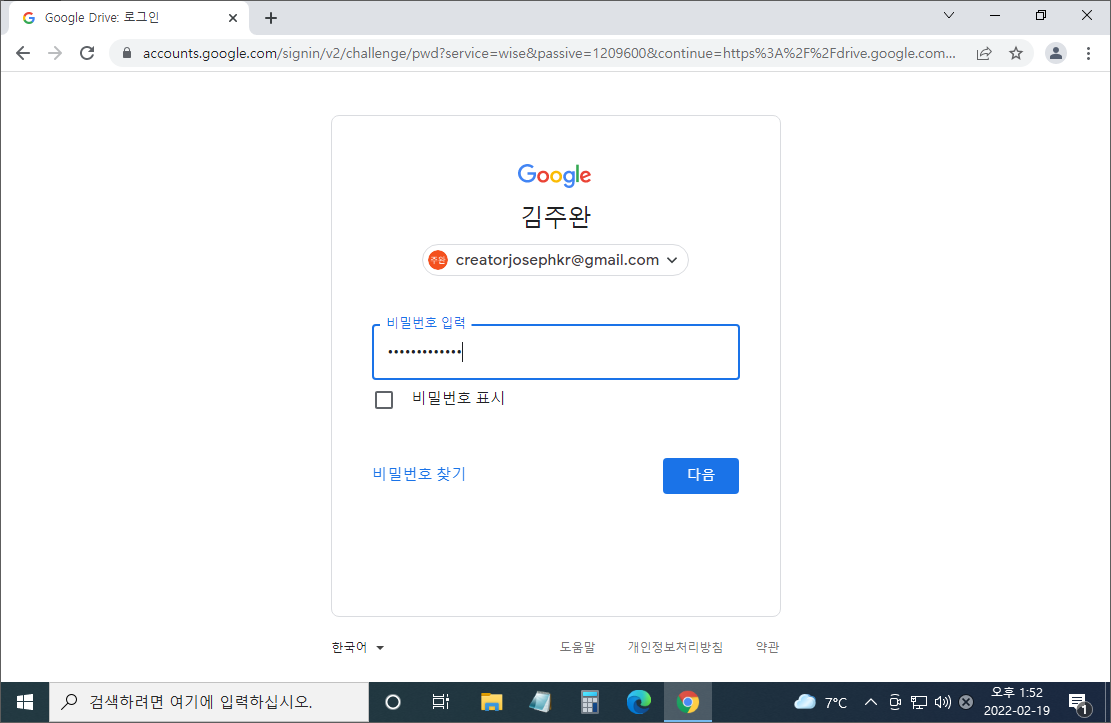This screenshot has width=1111, height=723.
Task: Show hidden system tray icons
Action: pos(871,702)
